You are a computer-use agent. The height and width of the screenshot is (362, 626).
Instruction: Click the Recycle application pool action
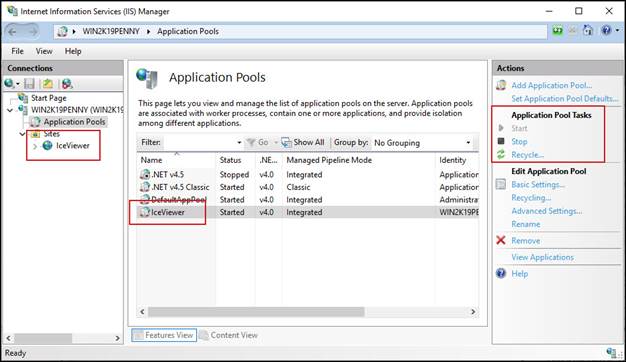pos(527,155)
